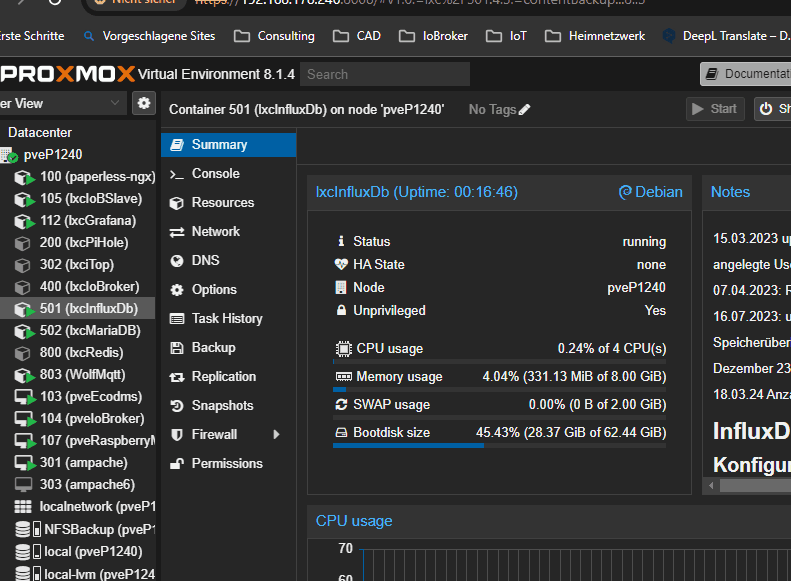Image resolution: width=791 pixels, height=581 pixels.
Task: Click the local (pveP1240) storage icon
Action: [x=28, y=551]
